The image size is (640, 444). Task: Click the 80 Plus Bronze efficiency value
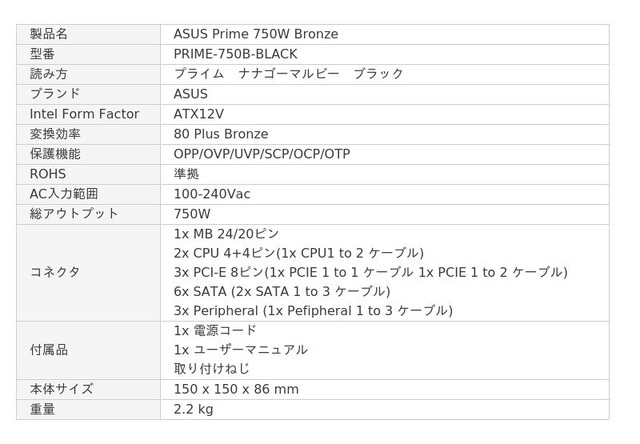tap(221, 134)
